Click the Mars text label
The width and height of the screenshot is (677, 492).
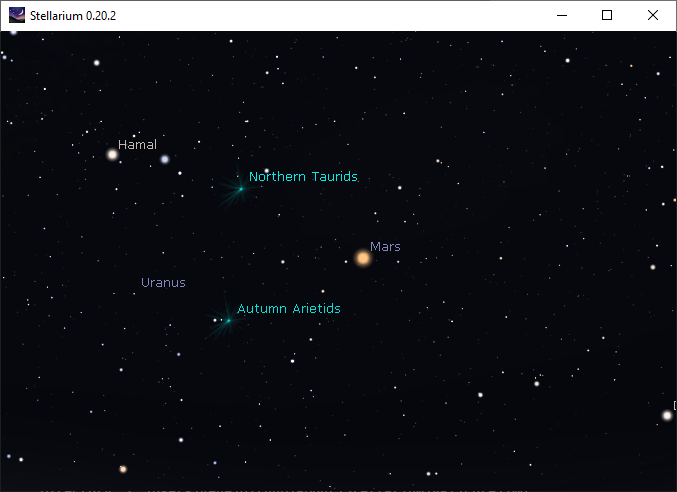tap(385, 246)
